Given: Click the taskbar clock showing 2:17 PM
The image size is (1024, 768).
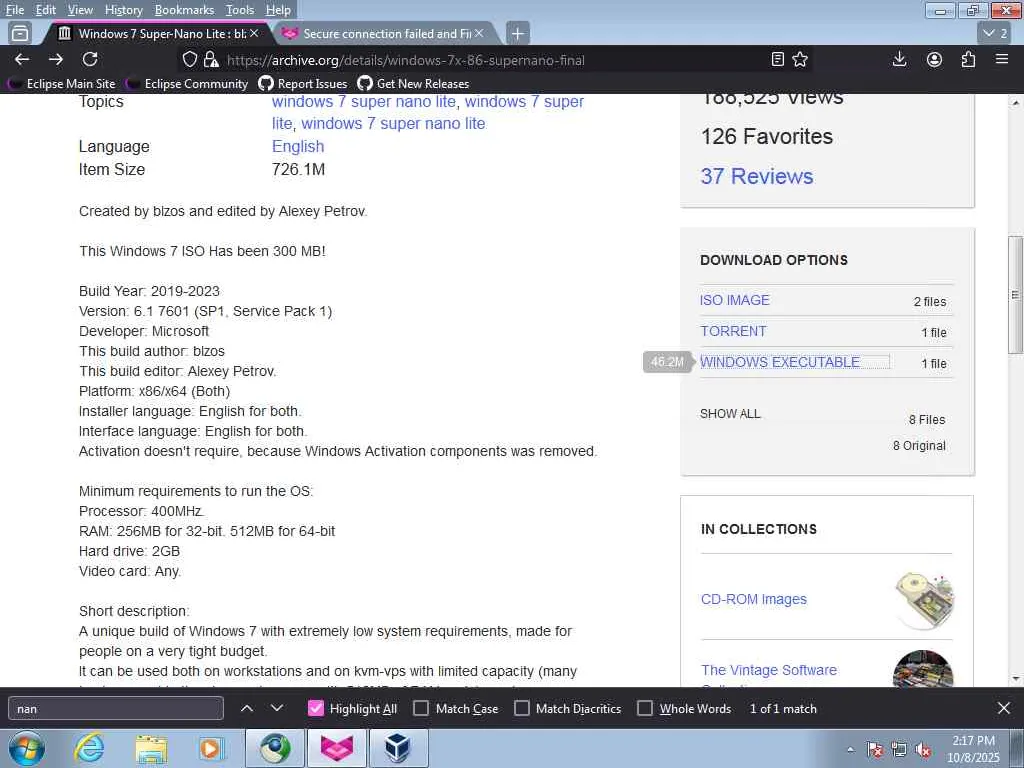Looking at the screenshot, I should point(973,749).
